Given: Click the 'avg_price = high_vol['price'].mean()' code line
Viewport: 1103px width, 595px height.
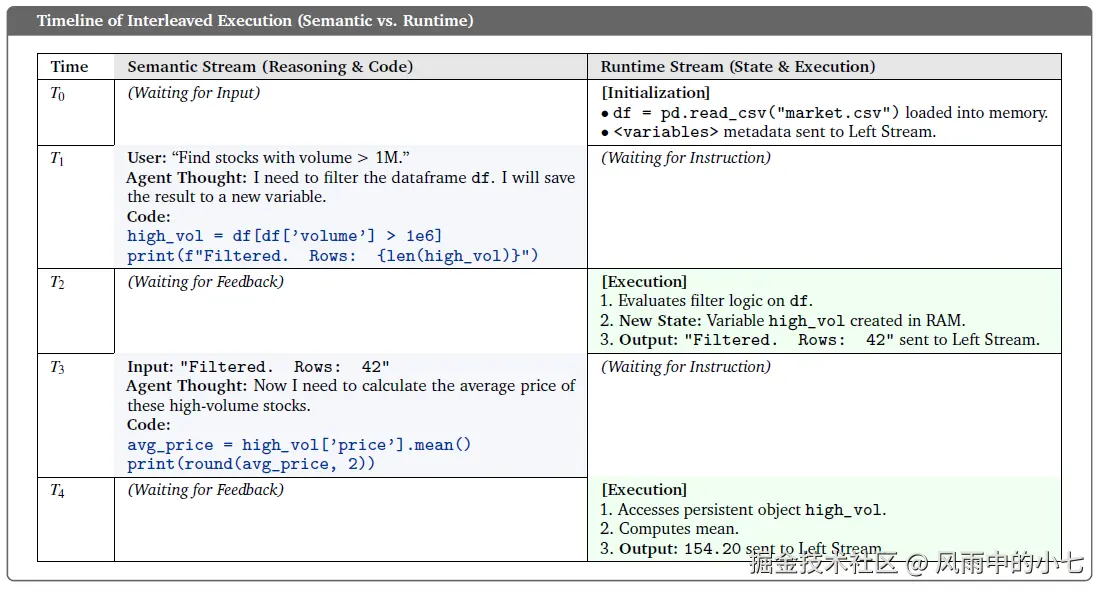Looking at the screenshot, I should pos(299,445).
